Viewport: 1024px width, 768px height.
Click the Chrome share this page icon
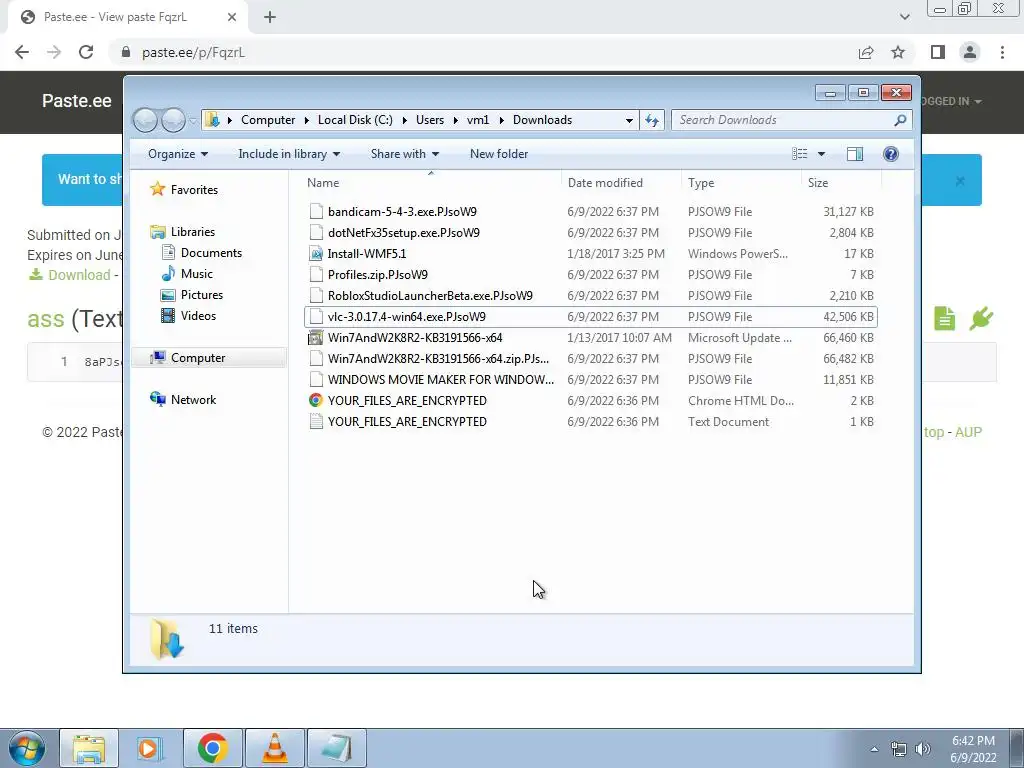[866, 52]
